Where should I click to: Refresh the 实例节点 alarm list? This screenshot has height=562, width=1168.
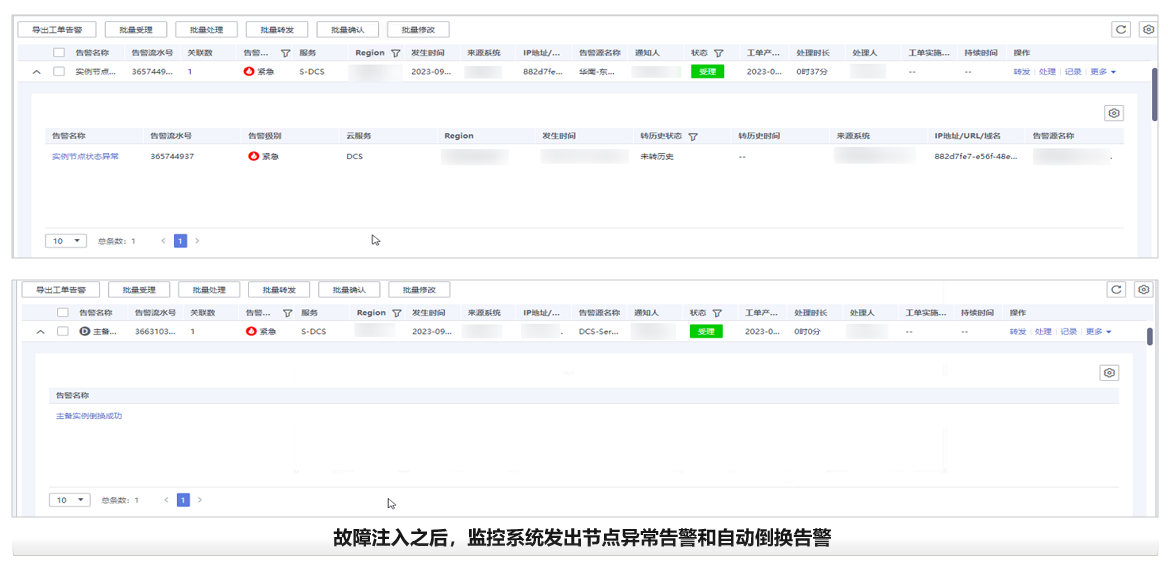1120,29
